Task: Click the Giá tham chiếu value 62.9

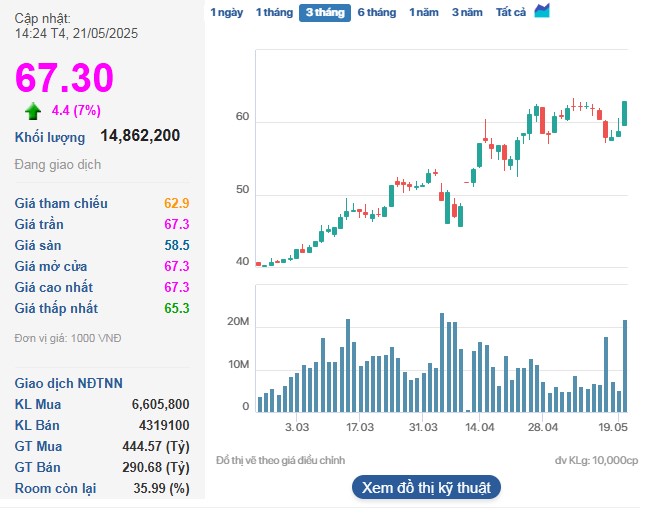Action: click(176, 203)
